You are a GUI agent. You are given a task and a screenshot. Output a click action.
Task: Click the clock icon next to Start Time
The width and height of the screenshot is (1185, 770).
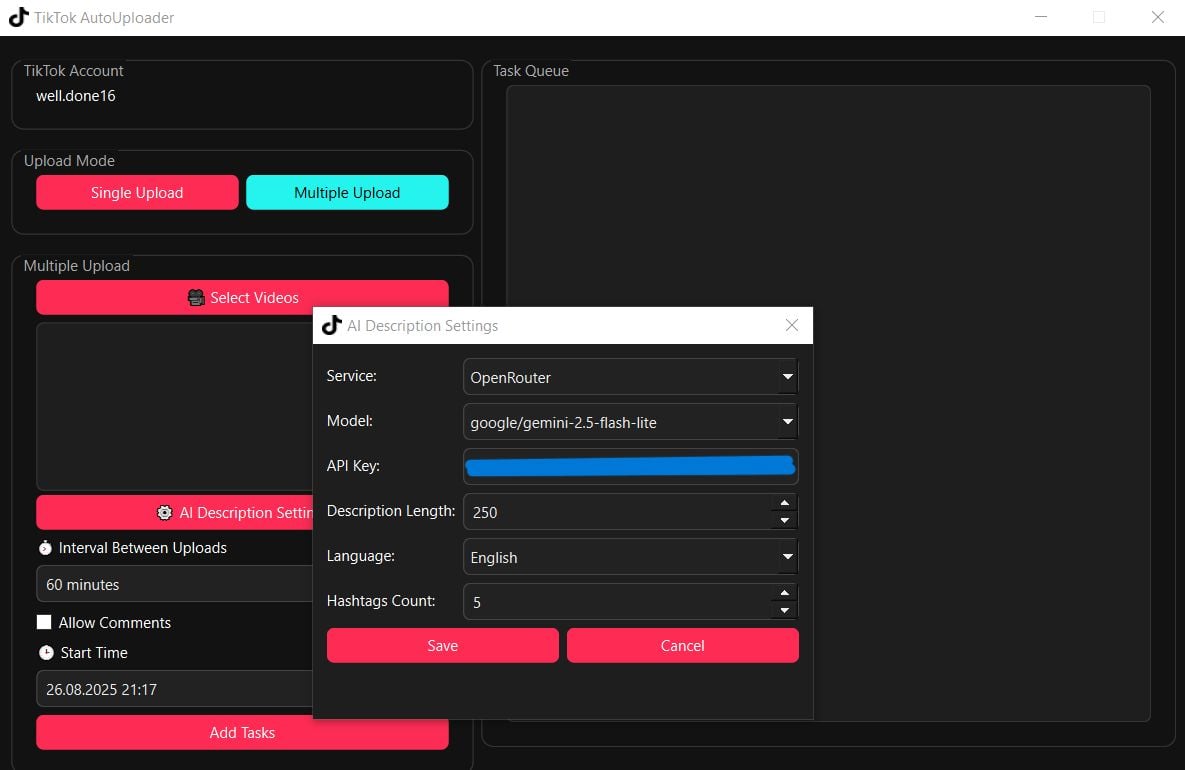tap(46, 653)
